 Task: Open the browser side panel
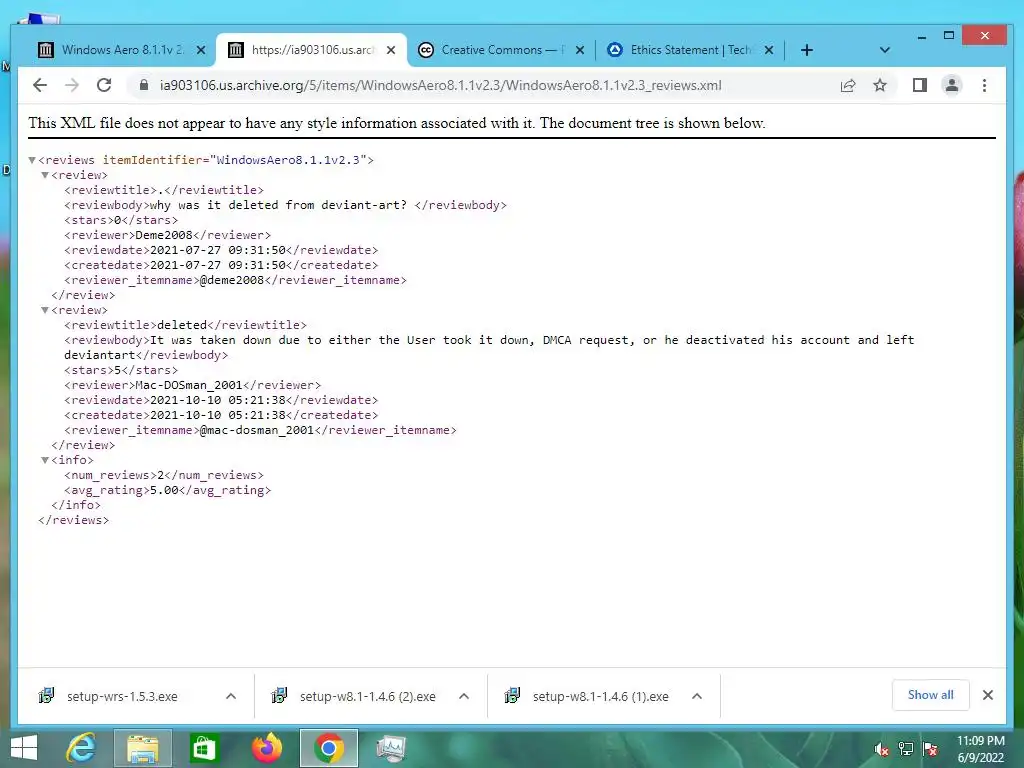[920, 86]
